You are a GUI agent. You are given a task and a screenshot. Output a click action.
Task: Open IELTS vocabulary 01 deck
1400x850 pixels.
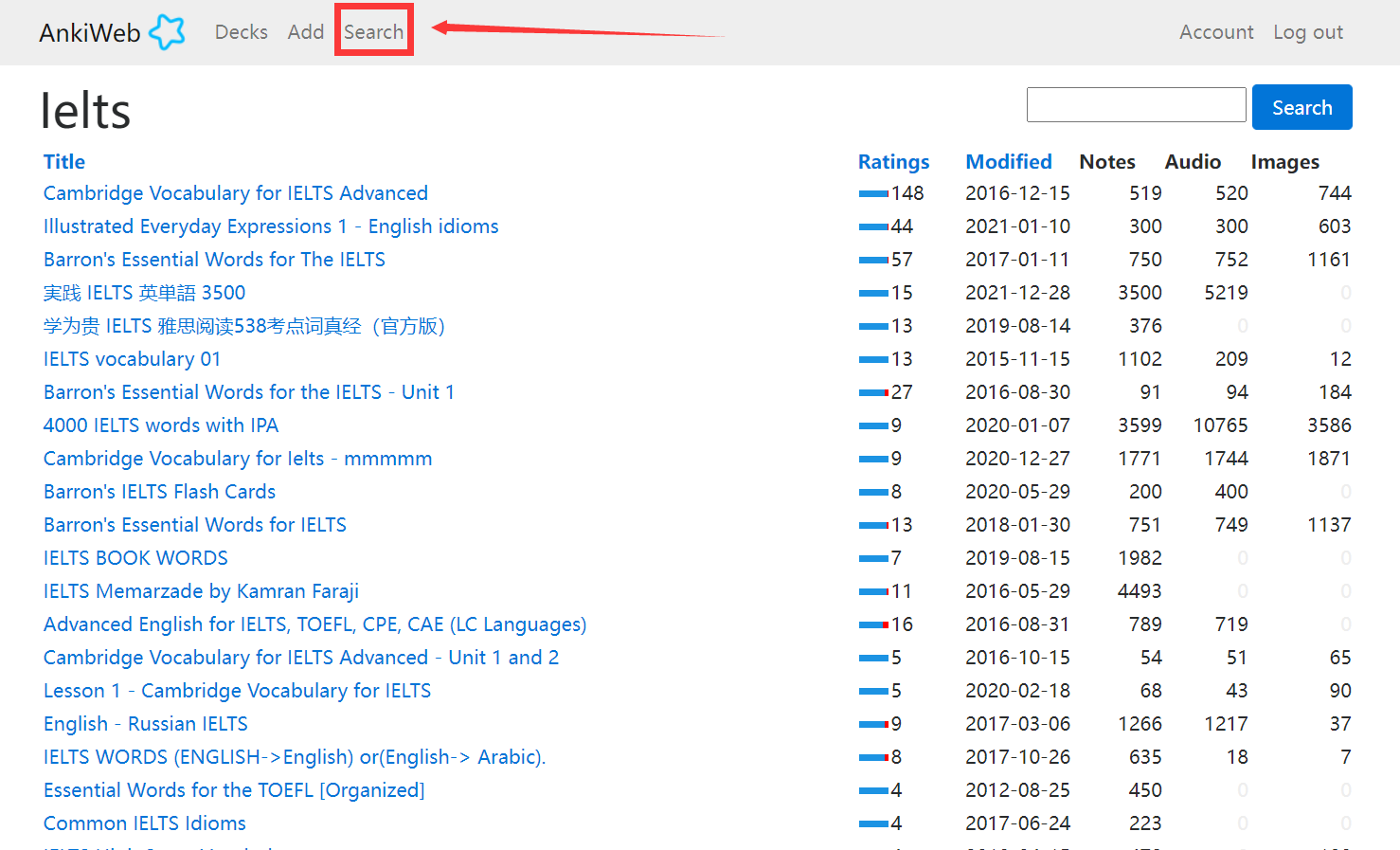point(133,359)
